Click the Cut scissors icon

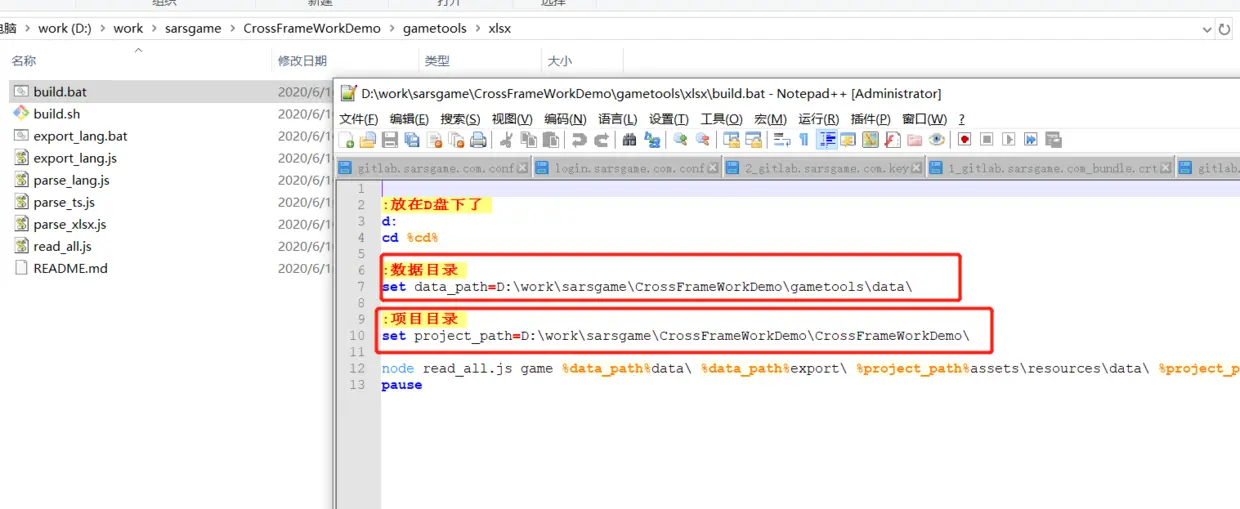(x=507, y=140)
